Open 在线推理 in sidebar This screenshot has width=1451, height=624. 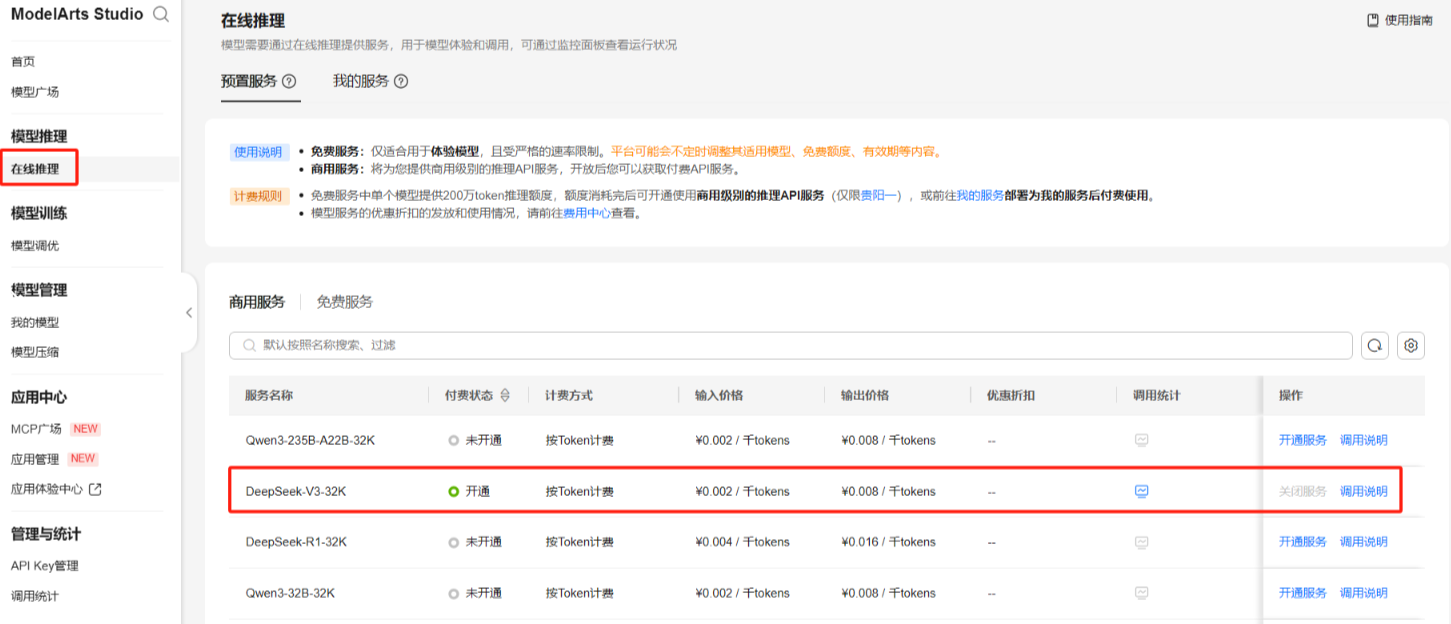click(35, 169)
